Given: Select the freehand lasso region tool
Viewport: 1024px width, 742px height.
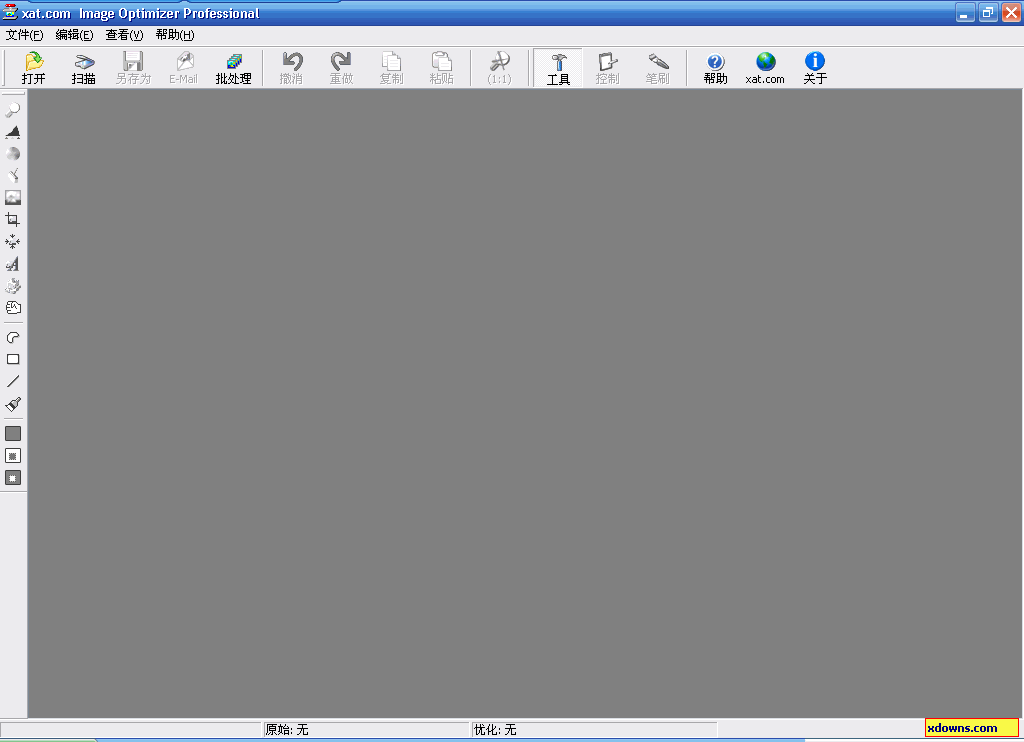Looking at the screenshot, I should click(13, 338).
